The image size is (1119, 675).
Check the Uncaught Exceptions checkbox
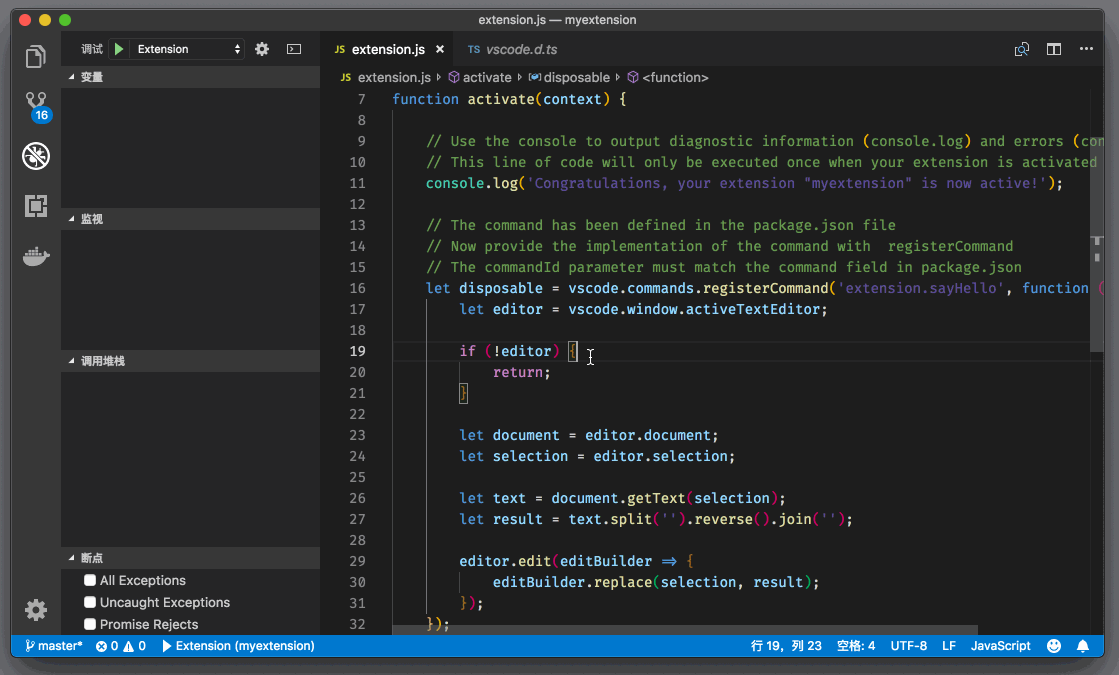tap(90, 602)
